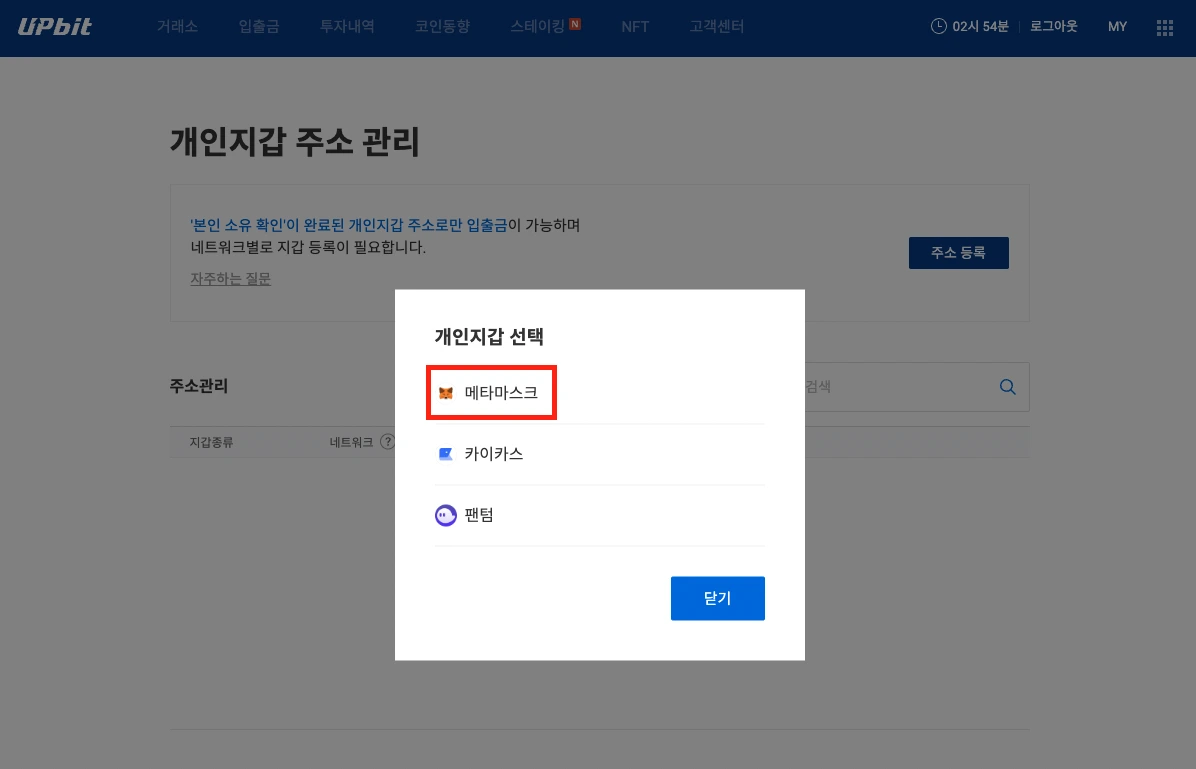This screenshot has width=1196, height=769.
Task: Open the 투자내역 menu
Action: 347,27
